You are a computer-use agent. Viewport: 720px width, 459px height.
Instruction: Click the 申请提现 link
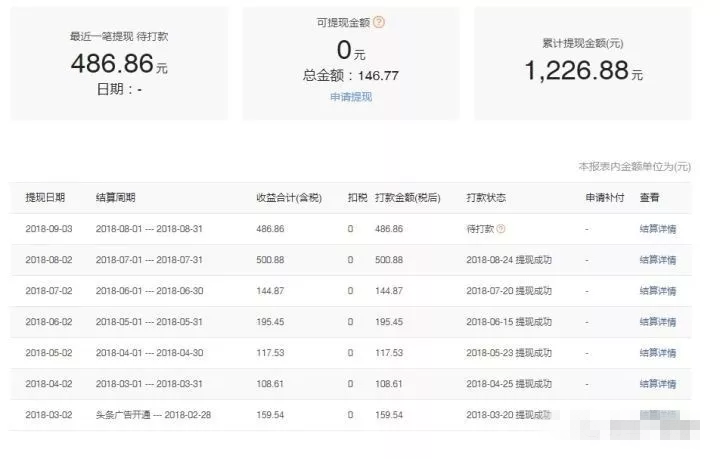[x=351, y=97]
